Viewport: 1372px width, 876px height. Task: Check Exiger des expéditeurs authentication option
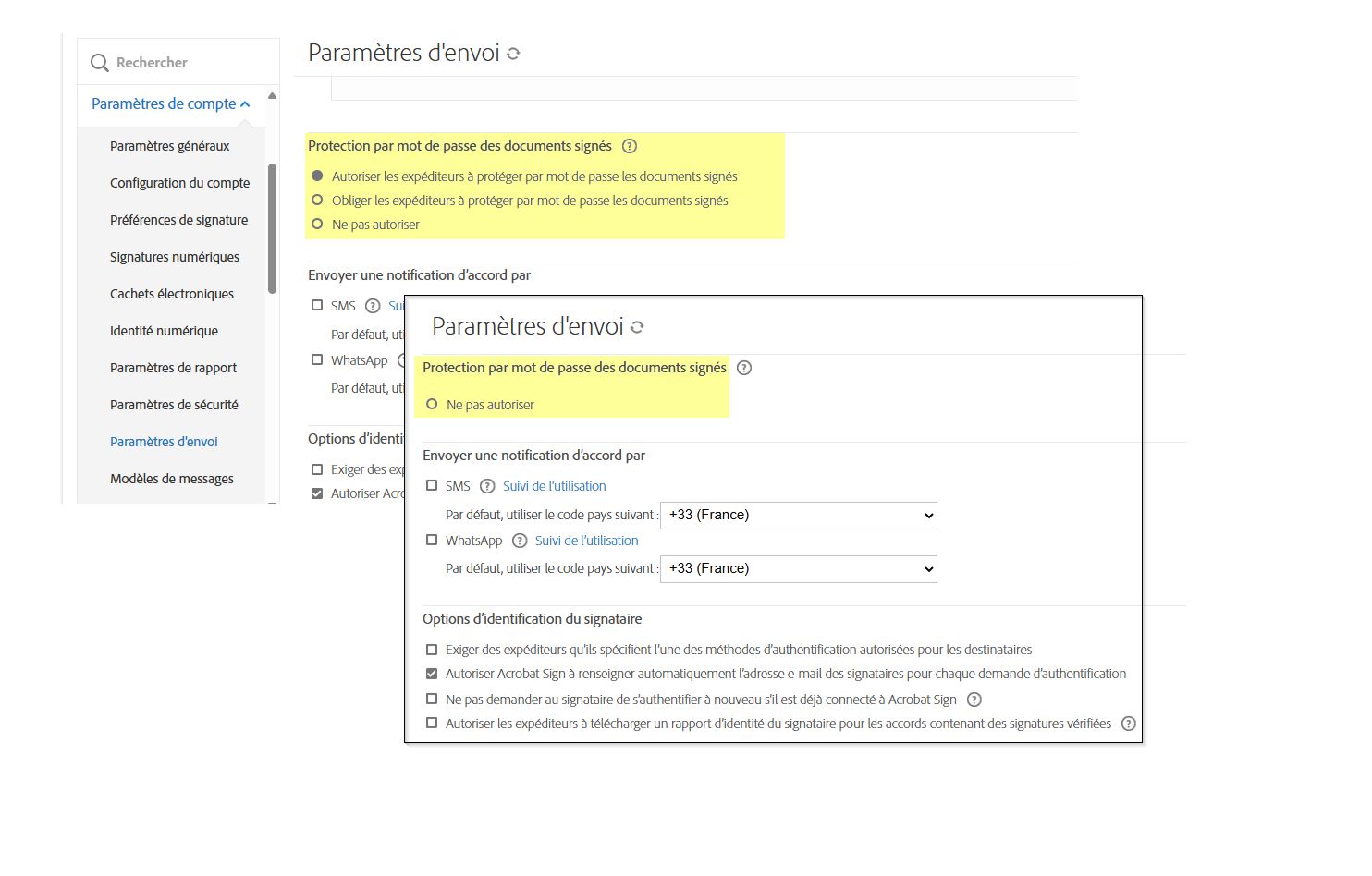pos(432,650)
